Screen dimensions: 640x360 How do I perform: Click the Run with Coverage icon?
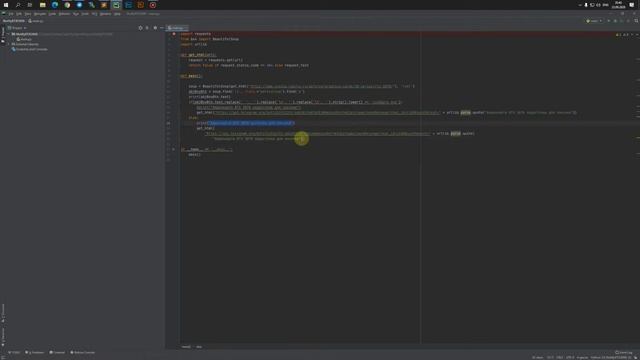point(622,21)
